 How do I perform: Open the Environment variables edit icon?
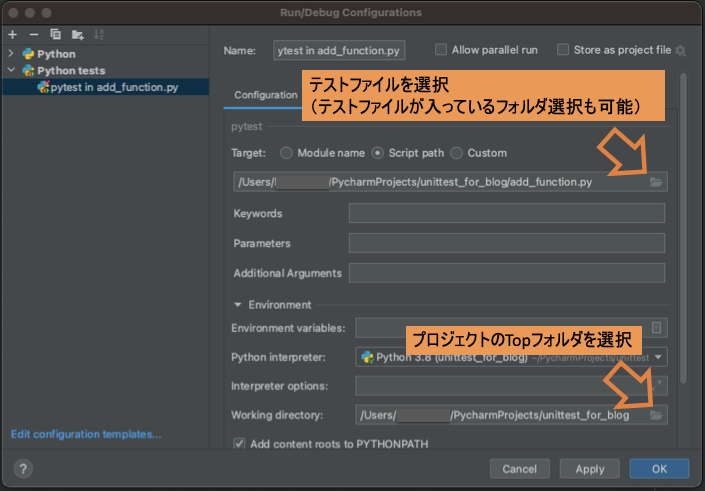tap(656, 328)
